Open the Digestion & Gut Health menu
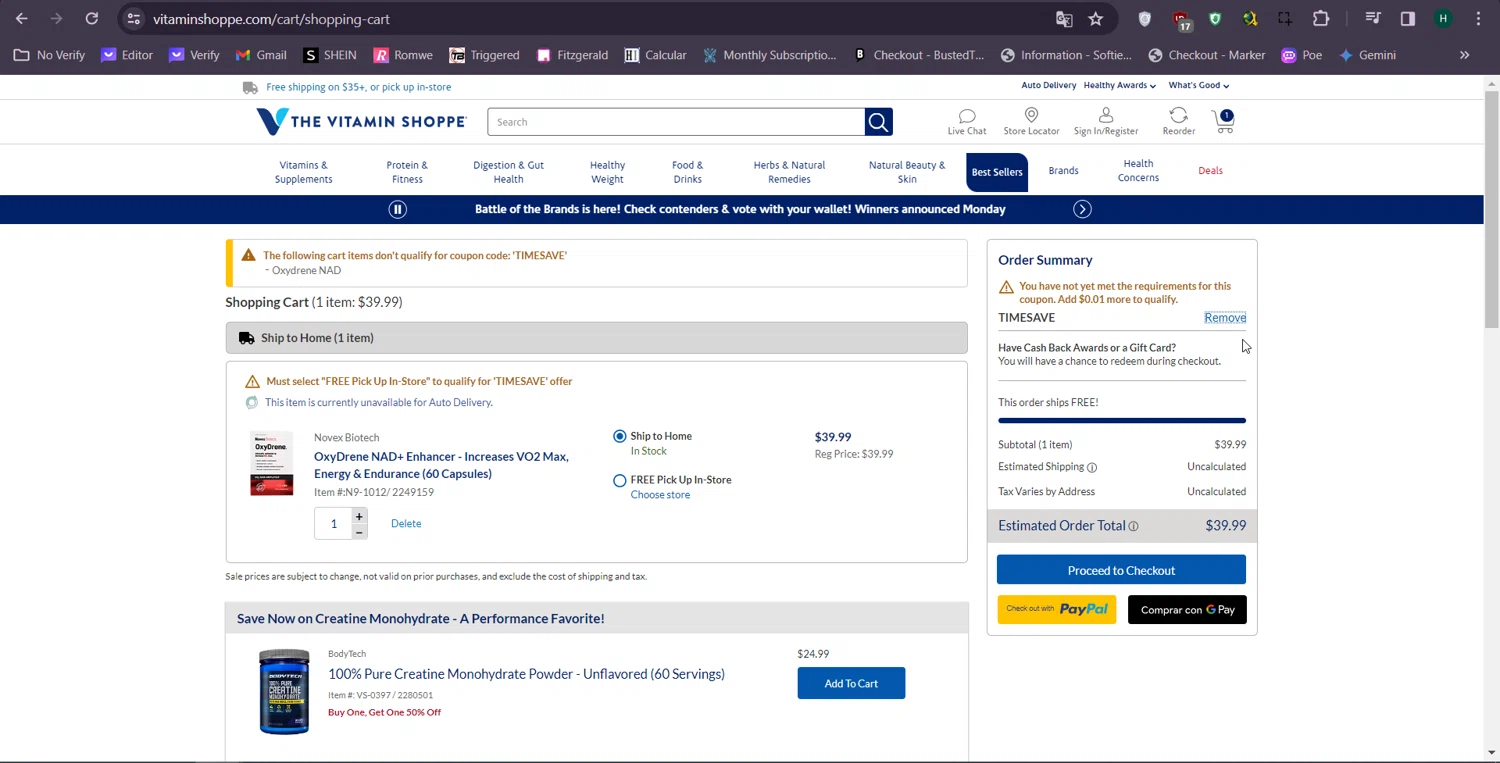This screenshot has height=763, width=1500. [x=508, y=172]
